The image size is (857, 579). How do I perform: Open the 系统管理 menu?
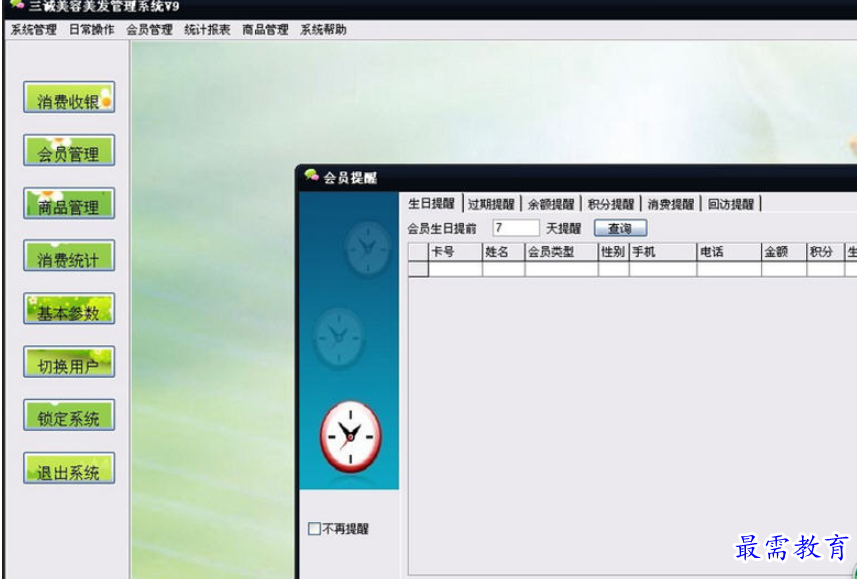pyautogui.click(x=34, y=30)
